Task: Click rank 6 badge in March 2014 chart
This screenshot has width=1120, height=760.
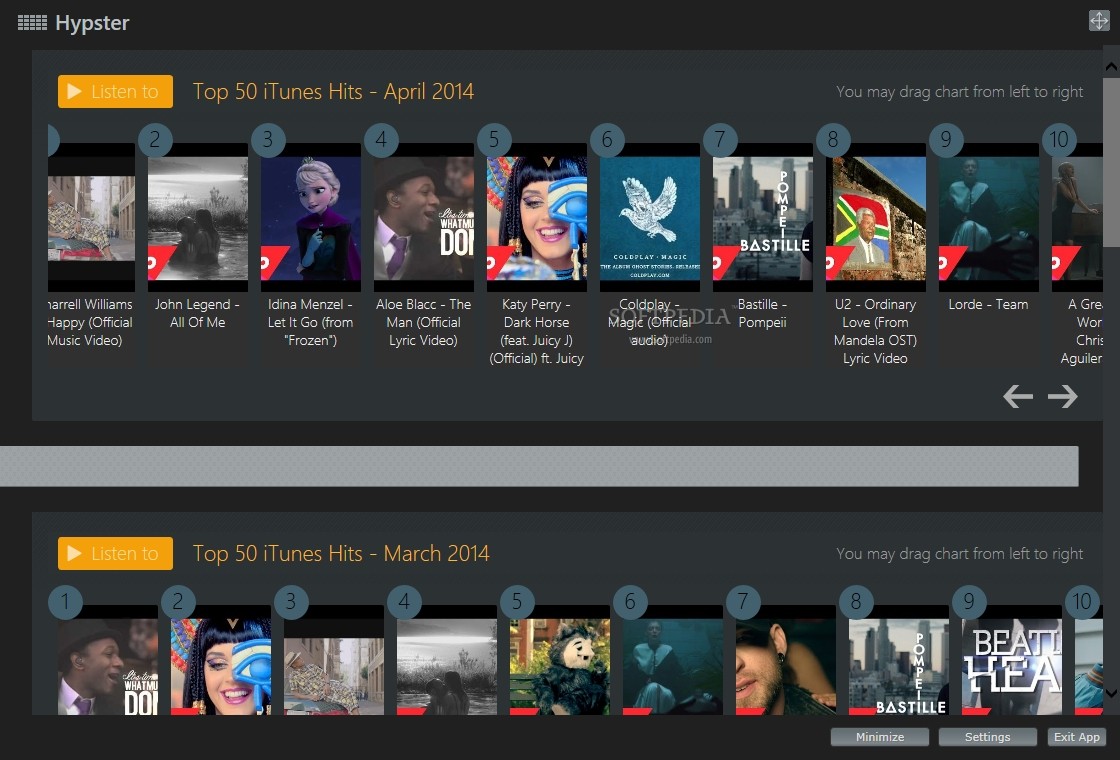Action: (x=630, y=601)
